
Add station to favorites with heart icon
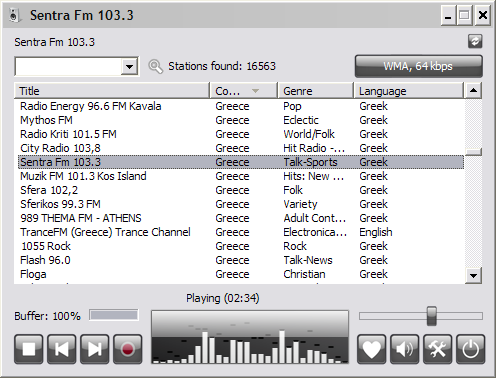(371, 349)
